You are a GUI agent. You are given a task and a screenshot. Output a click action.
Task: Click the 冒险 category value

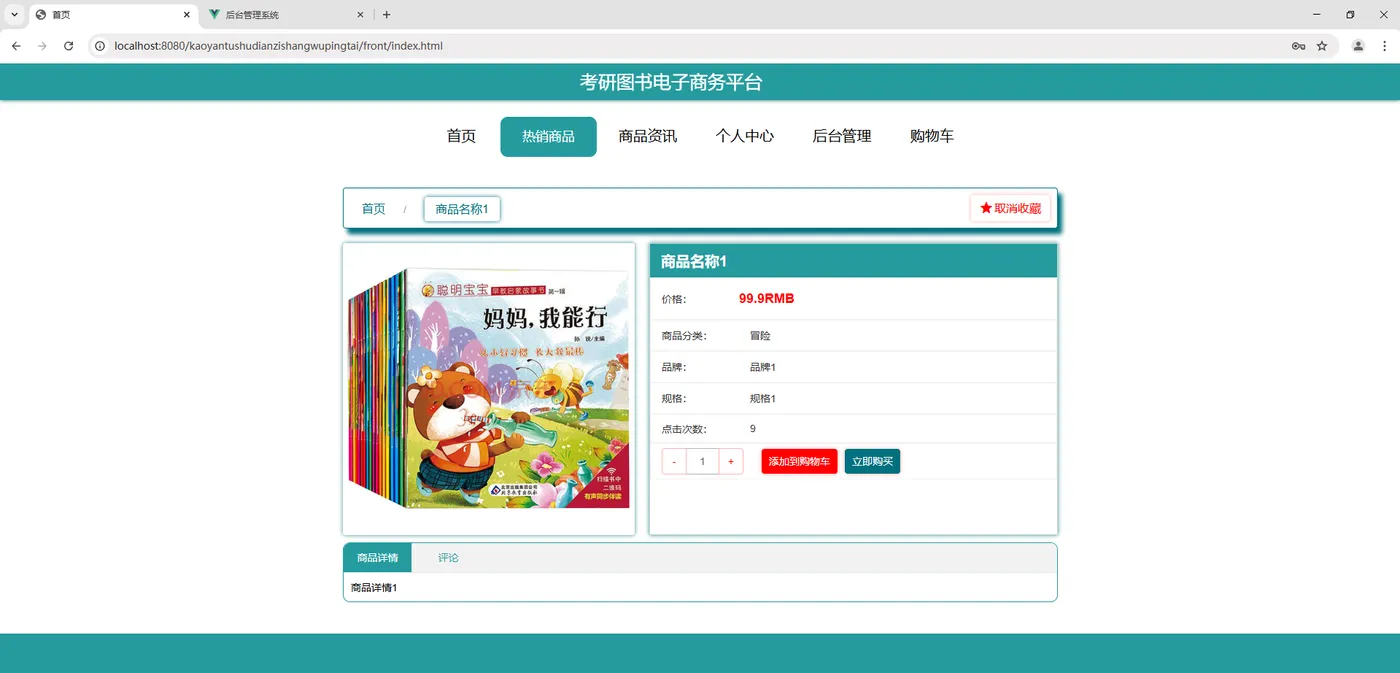pyautogui.click(x=760, y=336)
